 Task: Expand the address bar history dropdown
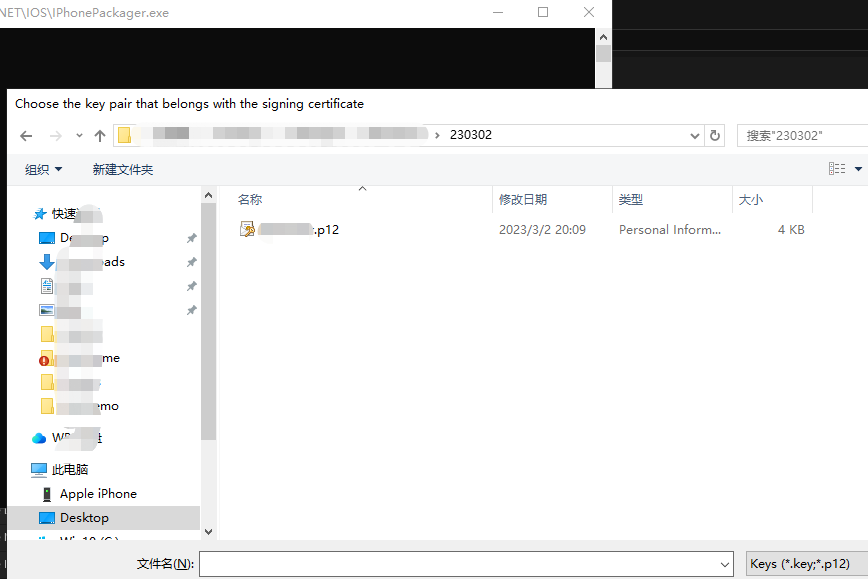[695, 136]
